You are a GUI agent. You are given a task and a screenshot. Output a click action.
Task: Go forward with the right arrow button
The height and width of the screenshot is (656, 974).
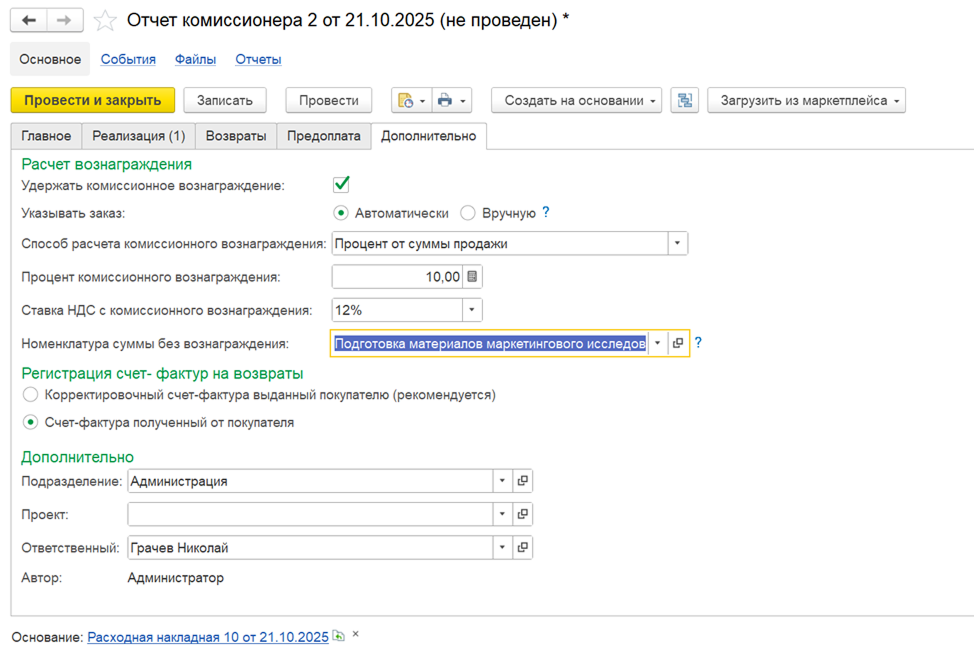coord(65,20)
